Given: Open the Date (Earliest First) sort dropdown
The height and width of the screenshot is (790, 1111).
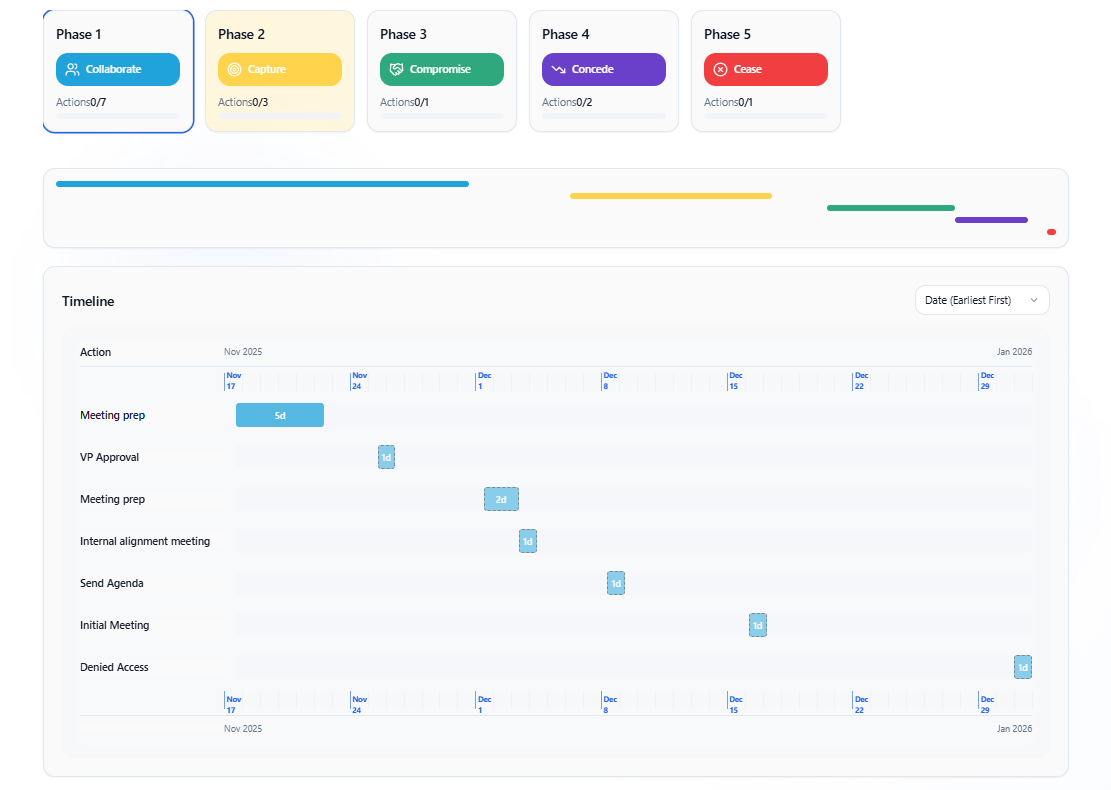Looking at the screenshot, I should [x=981, y=299].
